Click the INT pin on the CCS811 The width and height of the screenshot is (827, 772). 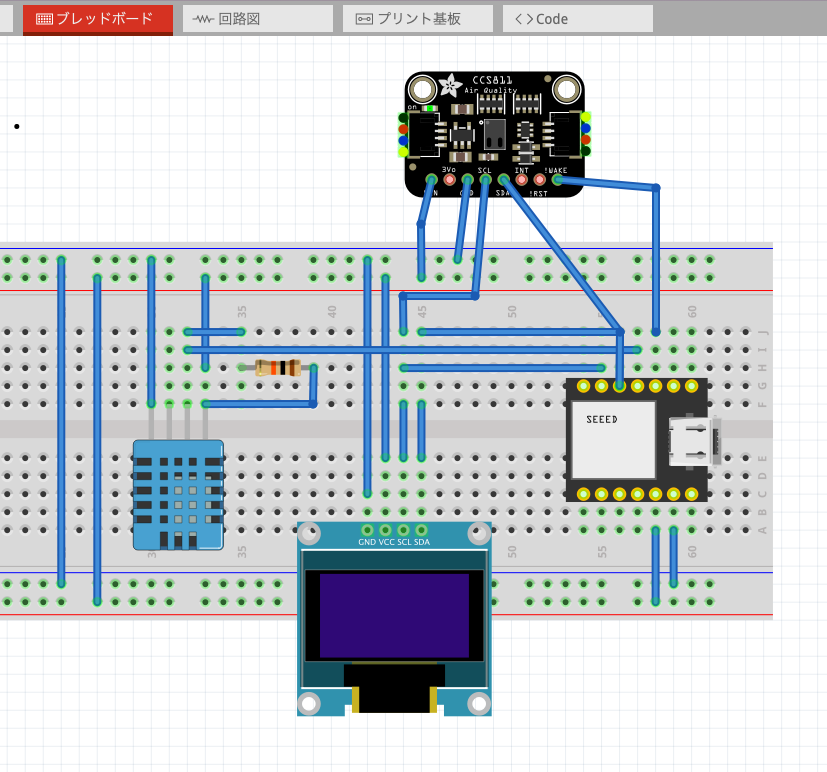click(522, 180)
